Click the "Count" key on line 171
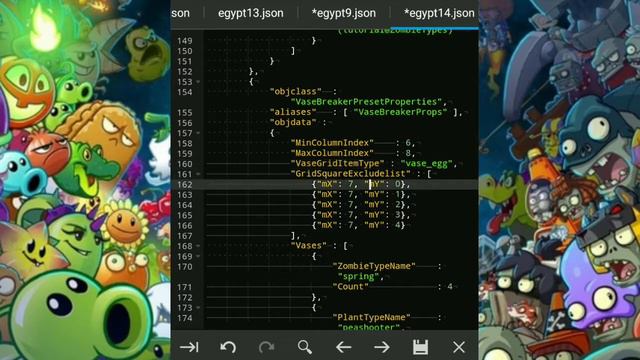The image size is (640, 360). tap(350, 287)
